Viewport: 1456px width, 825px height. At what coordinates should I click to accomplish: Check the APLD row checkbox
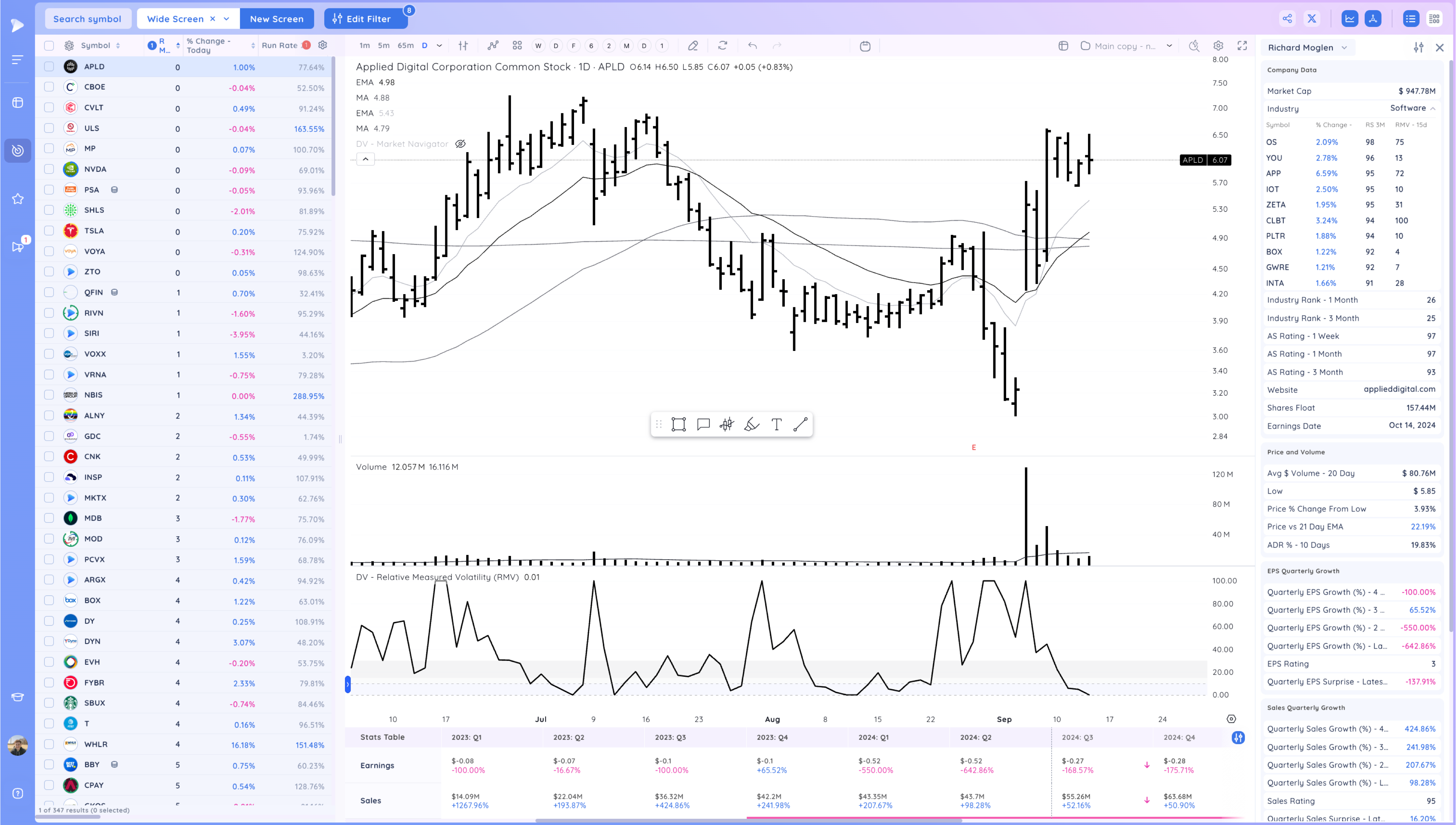(x=49, y=67)
